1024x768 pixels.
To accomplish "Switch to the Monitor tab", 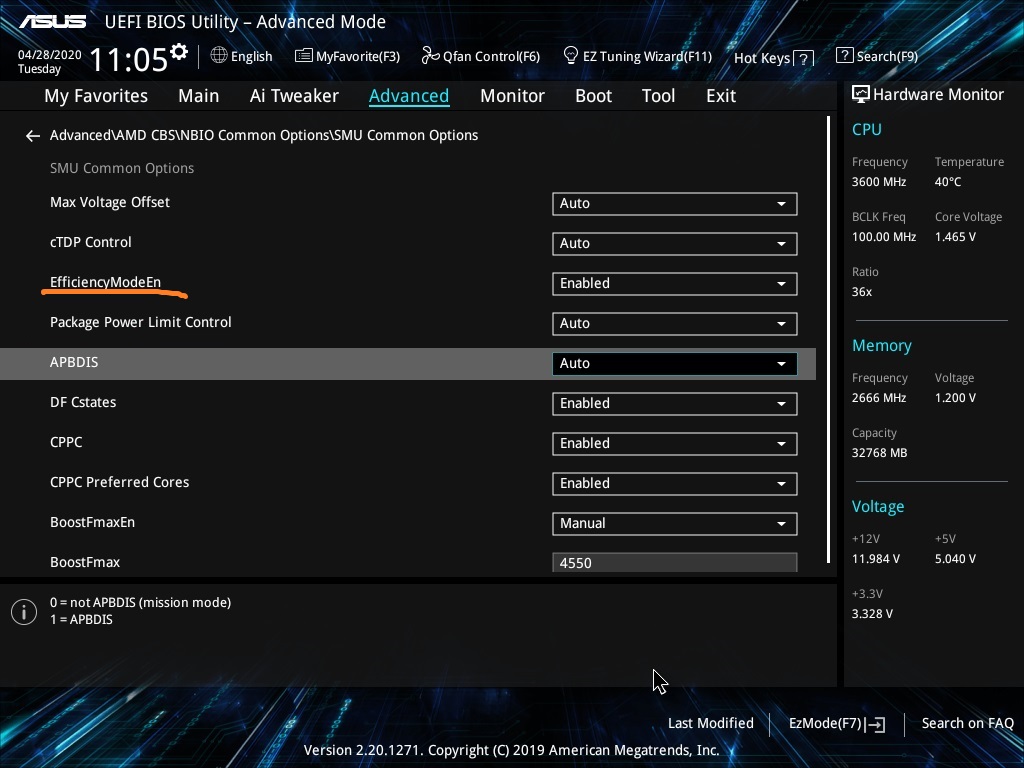I will pos(513,96).
